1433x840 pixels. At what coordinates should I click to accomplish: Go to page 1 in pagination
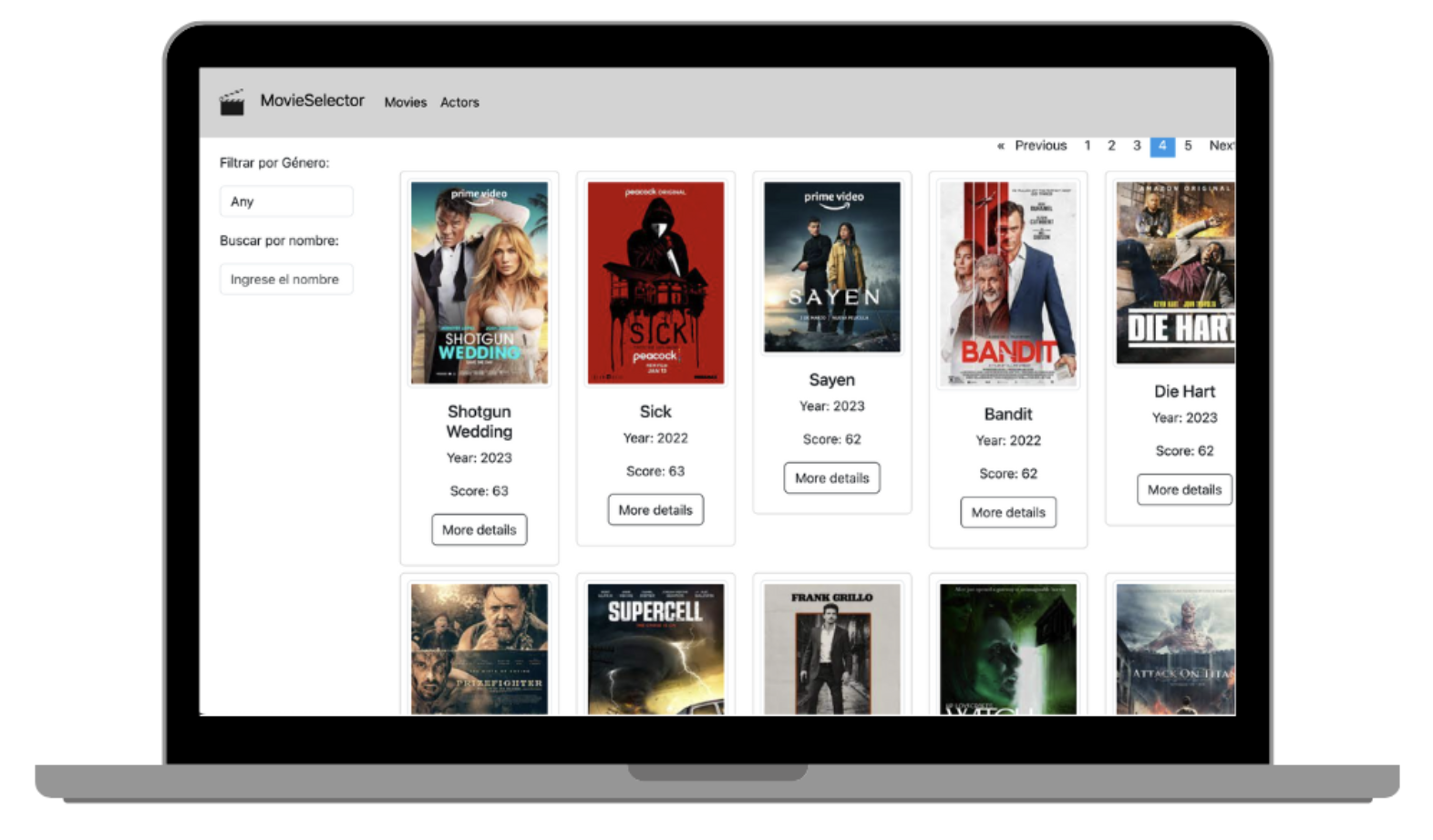[x=1087, y=146]
